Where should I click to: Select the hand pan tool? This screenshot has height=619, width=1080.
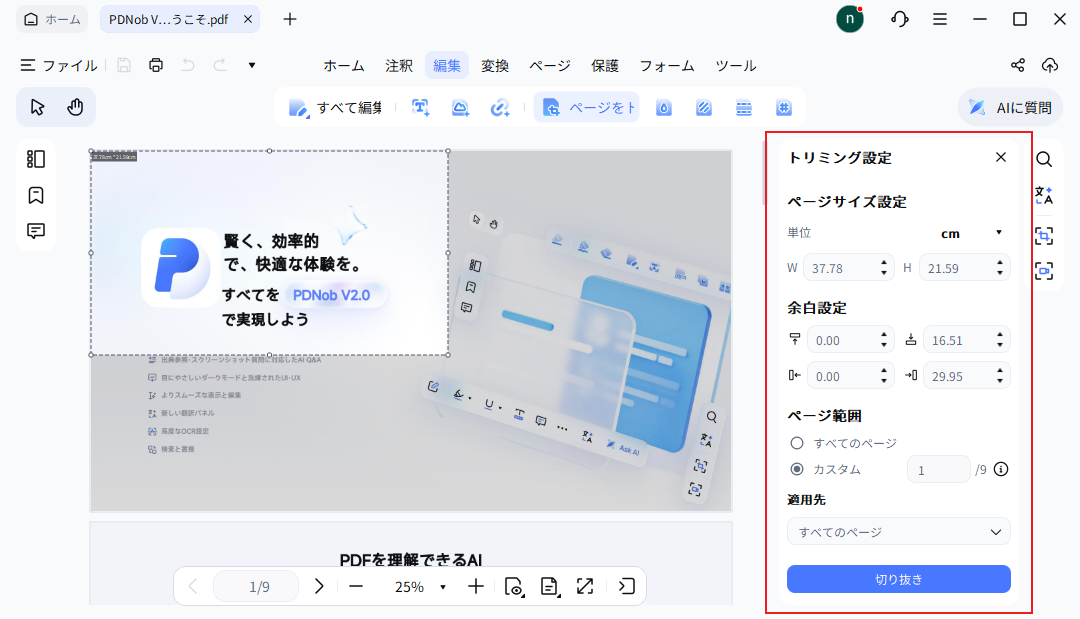click(x=75, y=107)
